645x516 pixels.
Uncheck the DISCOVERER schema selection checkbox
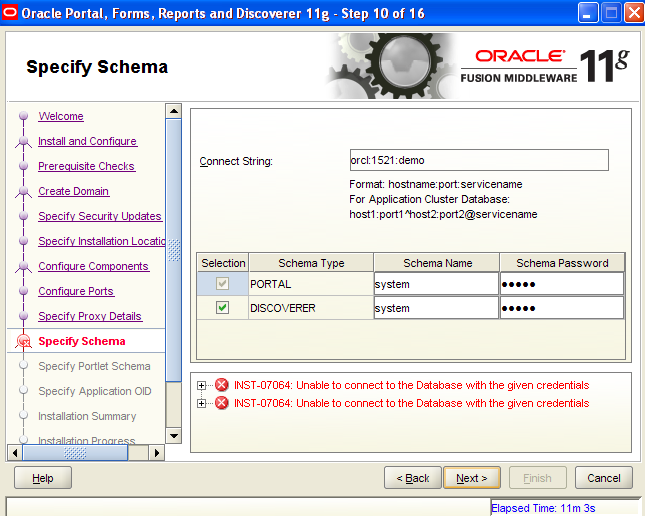tap(223, 308)
